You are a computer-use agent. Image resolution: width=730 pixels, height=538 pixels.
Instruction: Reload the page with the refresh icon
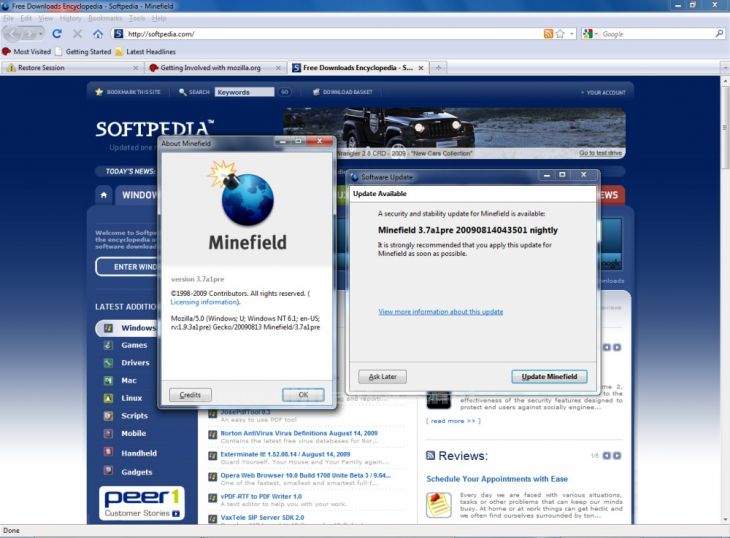click(57, 34)
